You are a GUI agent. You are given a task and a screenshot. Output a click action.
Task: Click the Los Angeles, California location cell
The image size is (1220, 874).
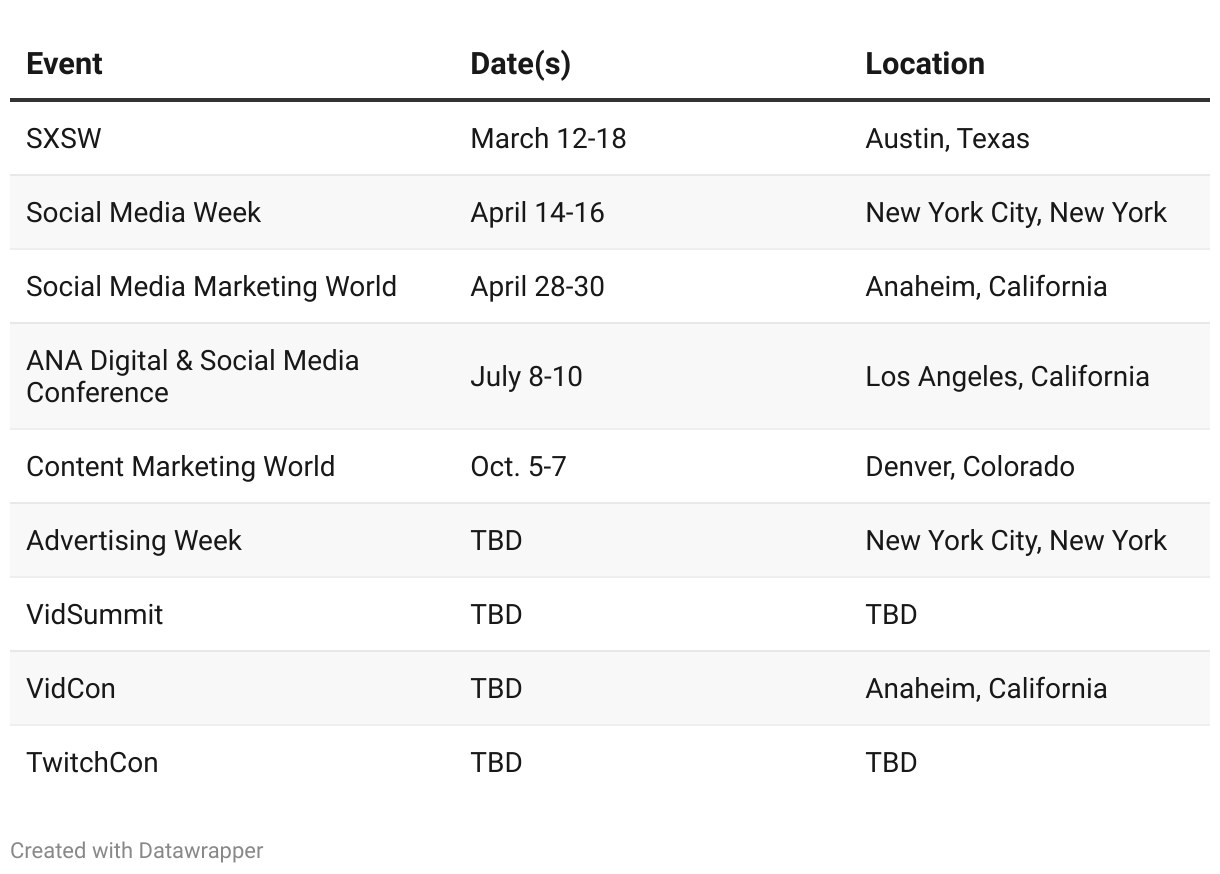pos(1007,376)
